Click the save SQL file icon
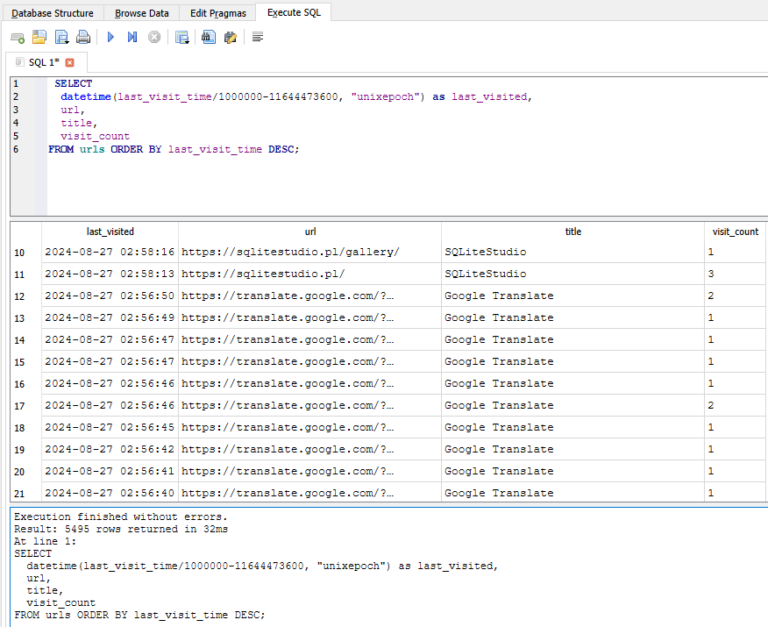Viewport: 768px width, 627px height. click(x=61, y=37)
